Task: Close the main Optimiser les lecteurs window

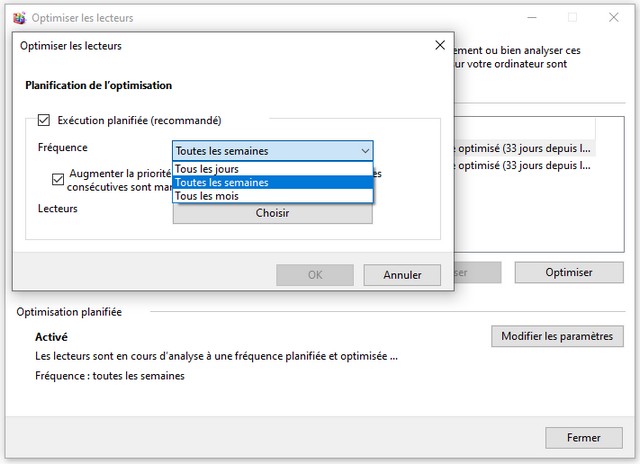Action: tap(613, 17)
